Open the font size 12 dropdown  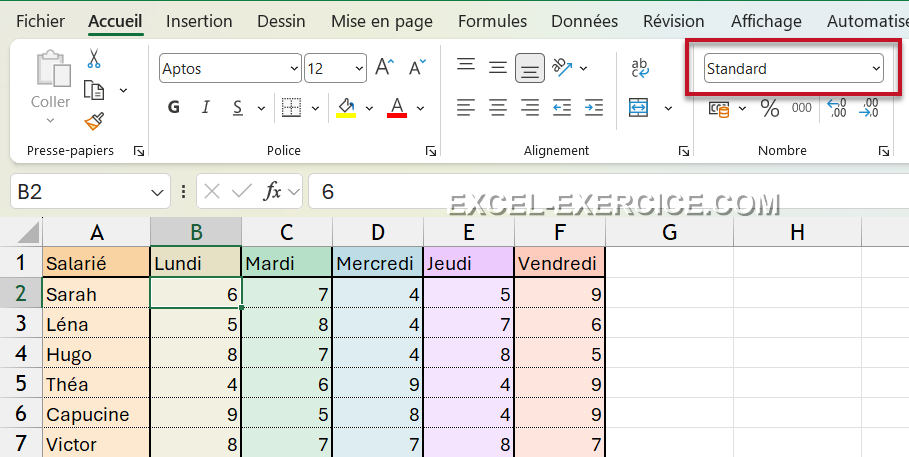(x=359, y=69)
